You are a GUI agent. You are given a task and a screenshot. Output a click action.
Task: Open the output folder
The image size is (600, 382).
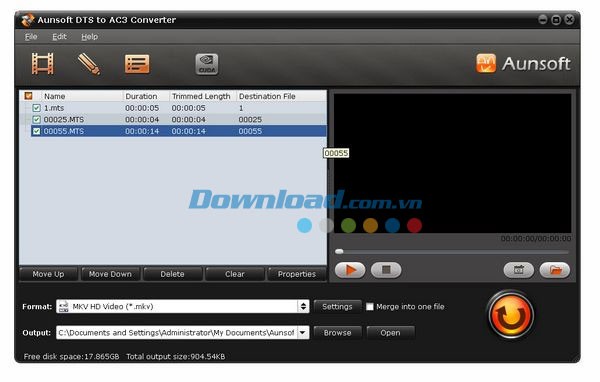390,333
